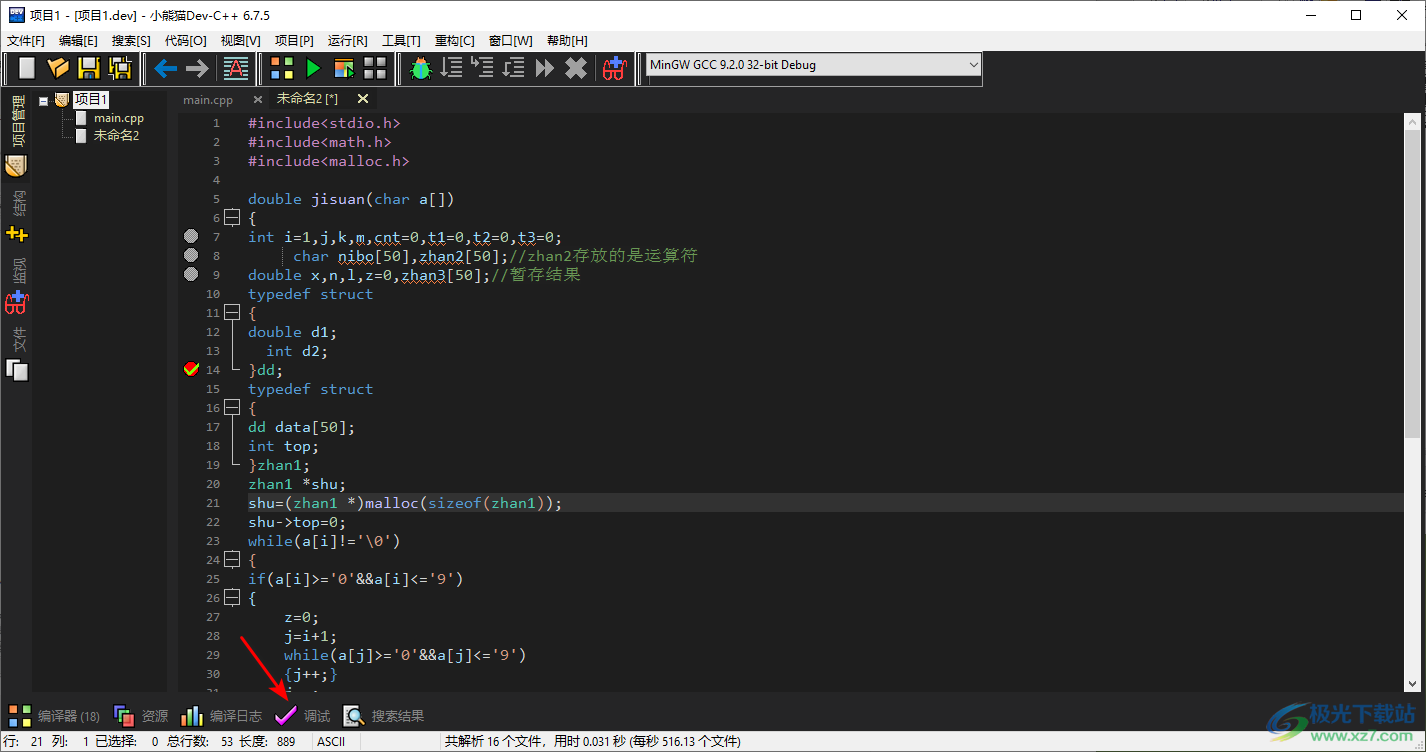Collapse the struct block at line 11
This screenshot has width=1426, height=752.
click(x=232, y=313)
